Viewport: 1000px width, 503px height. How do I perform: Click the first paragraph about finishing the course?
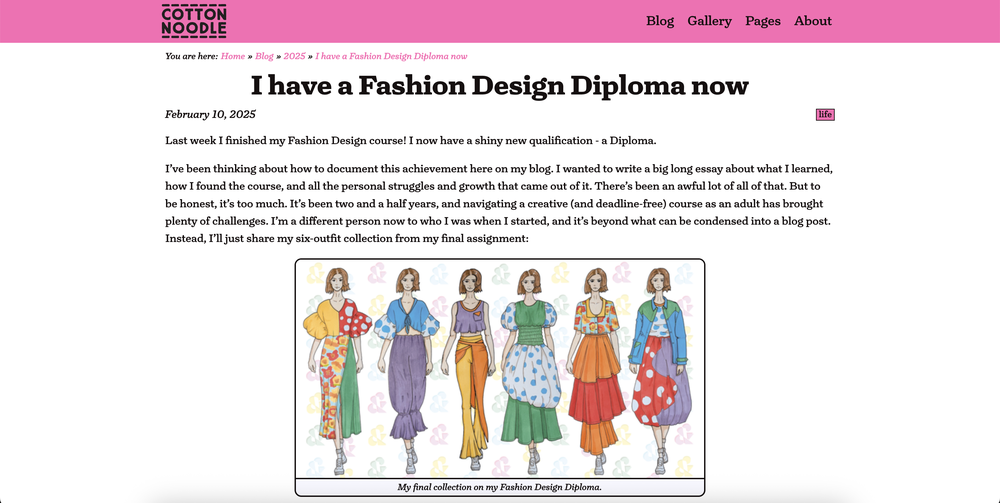pyautogui.click(x=410, y=140)
